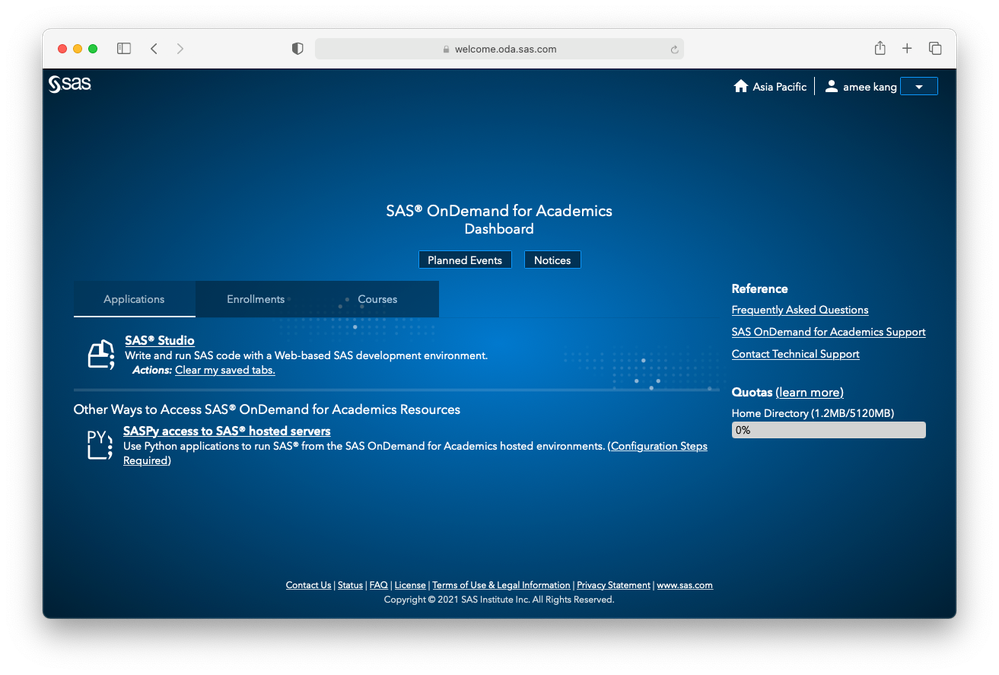Click Clear my saved tabs link
This screenshot has width=999, height=675.
(225, 370)
